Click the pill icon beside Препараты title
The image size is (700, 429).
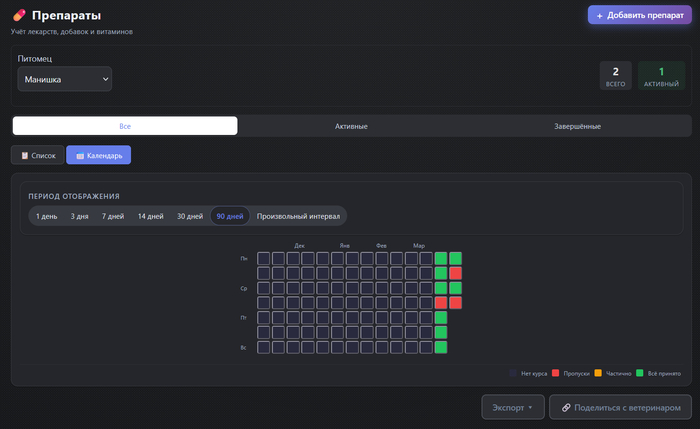click(18, 15)
